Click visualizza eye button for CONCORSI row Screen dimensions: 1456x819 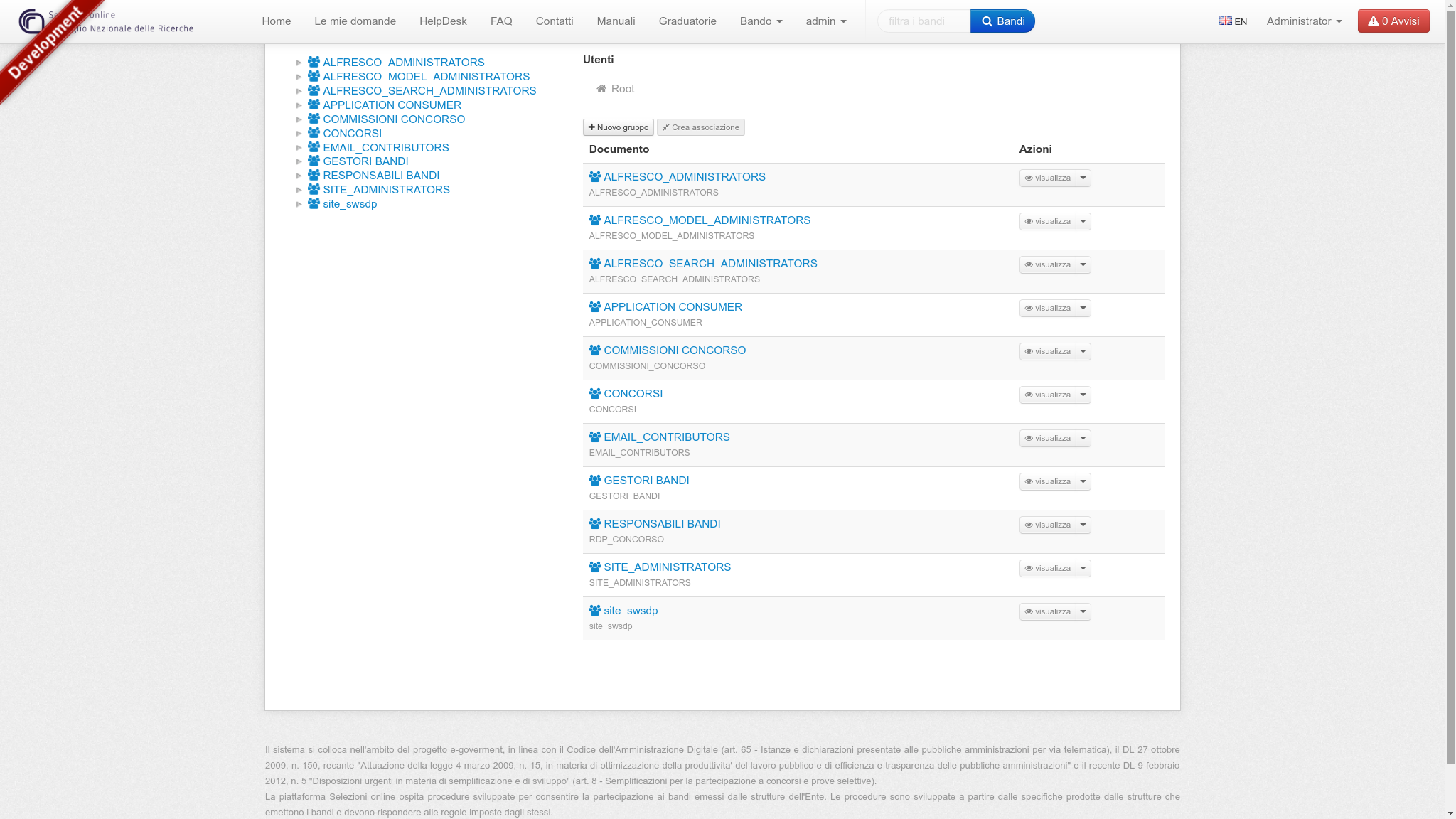[x=1047, y=395]
